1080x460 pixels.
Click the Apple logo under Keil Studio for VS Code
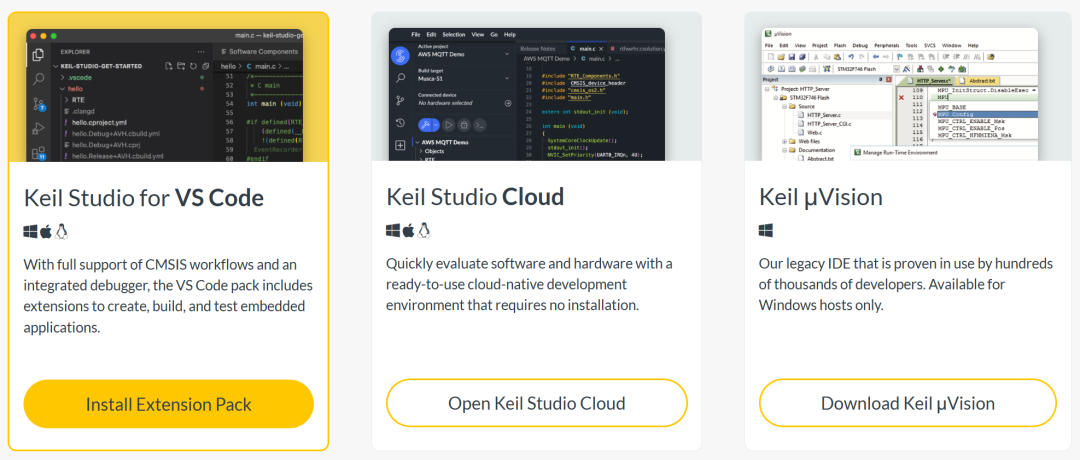[x=46, y=231]
